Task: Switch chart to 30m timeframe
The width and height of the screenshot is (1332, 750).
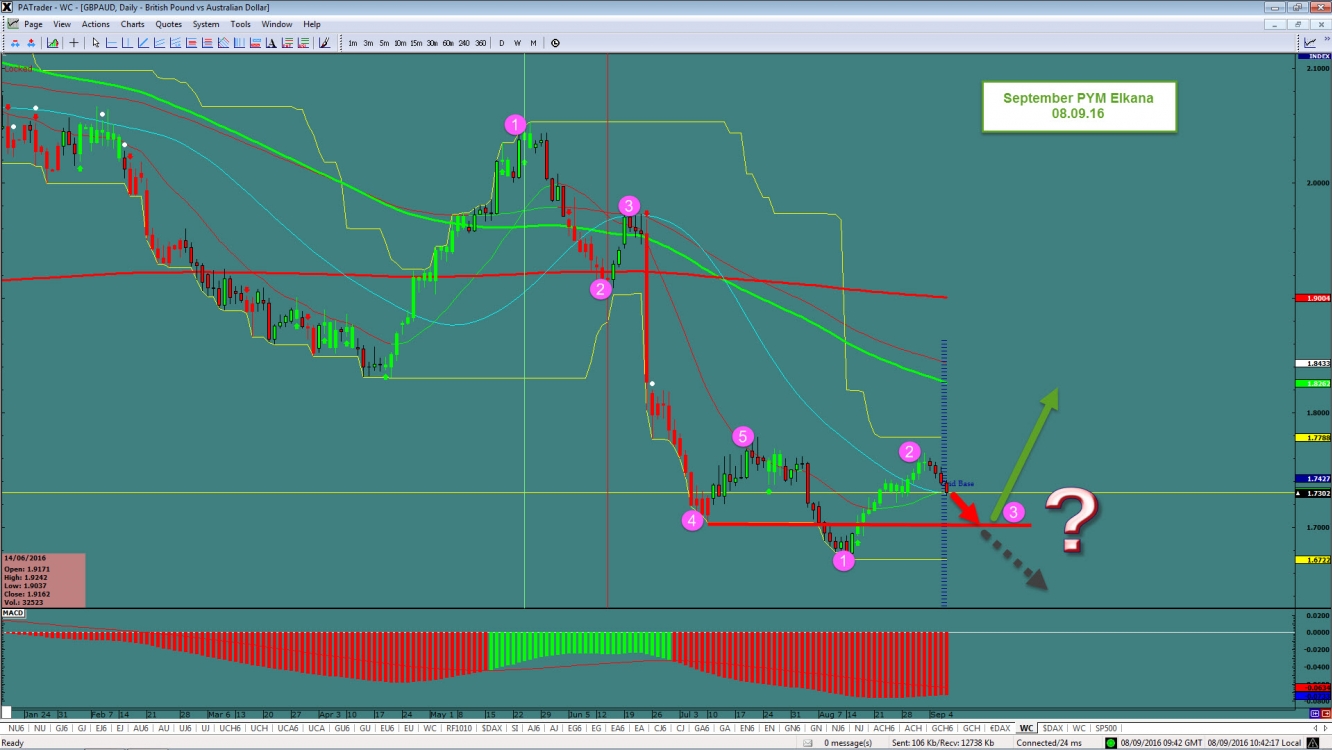Action: 432,43
